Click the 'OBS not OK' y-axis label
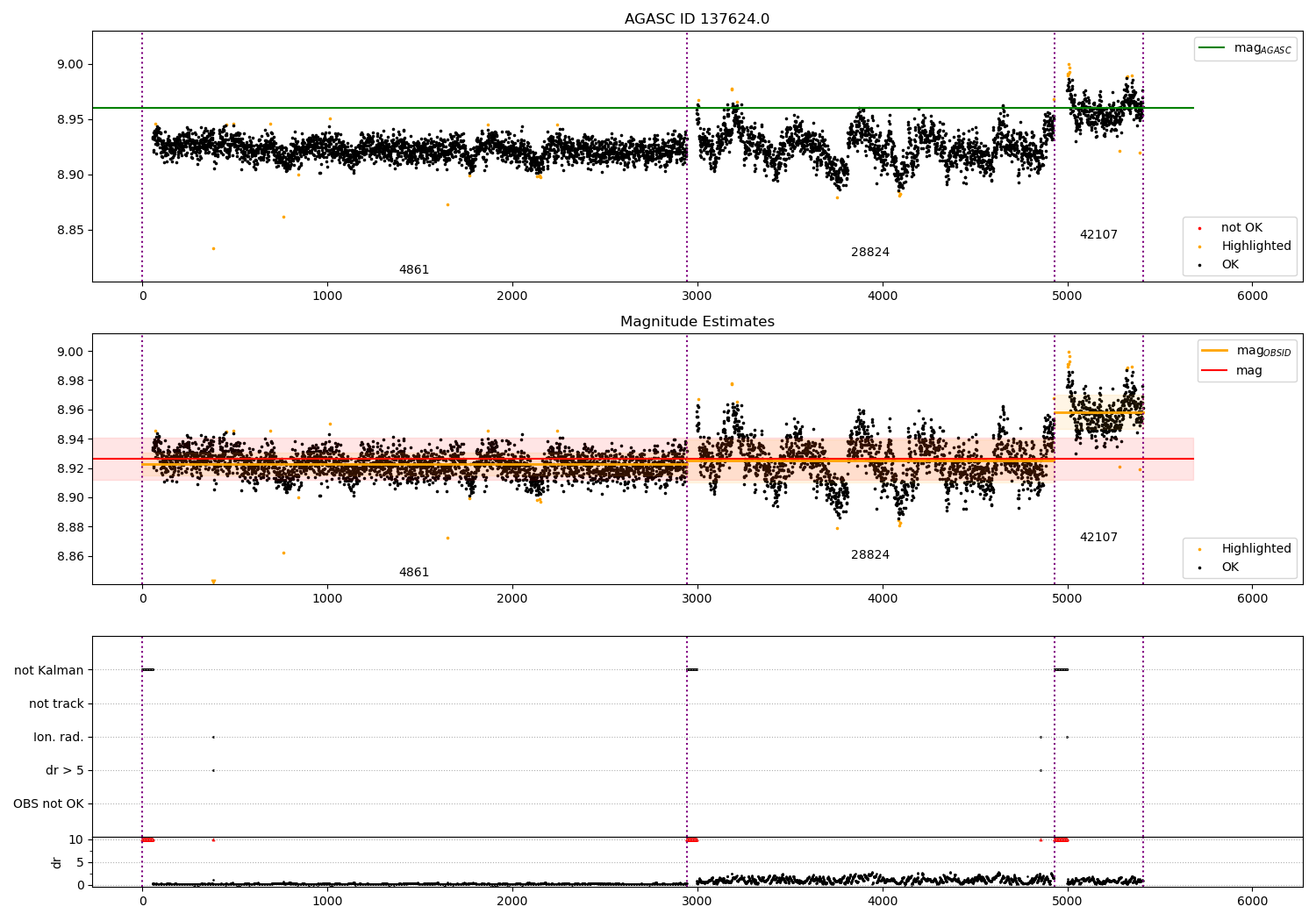Image resolution: width=1316 pixels, height=921 pixels. click(x=48, y=804)
